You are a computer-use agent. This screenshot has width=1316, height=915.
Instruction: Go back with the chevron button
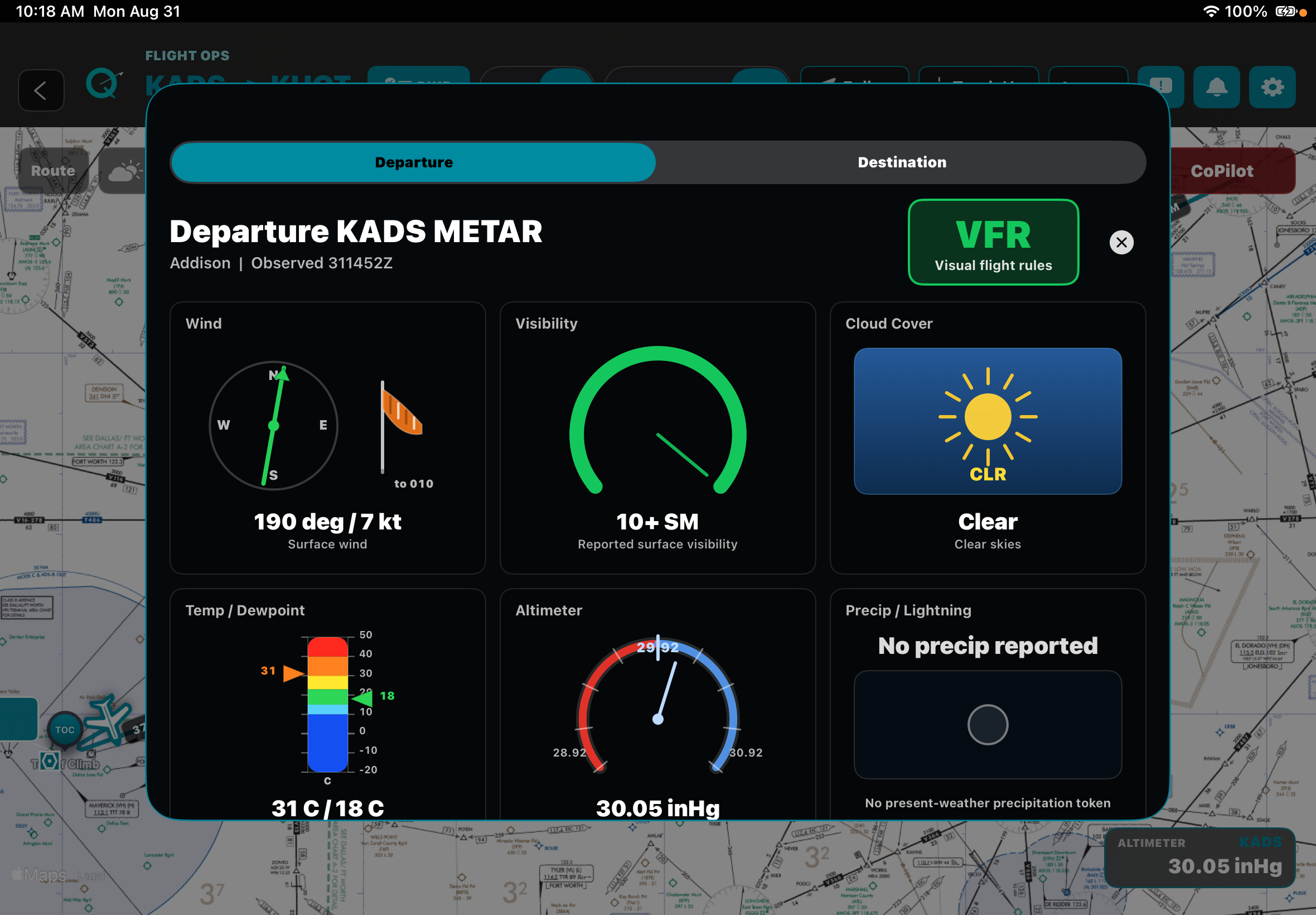click(x=41, y=90)
